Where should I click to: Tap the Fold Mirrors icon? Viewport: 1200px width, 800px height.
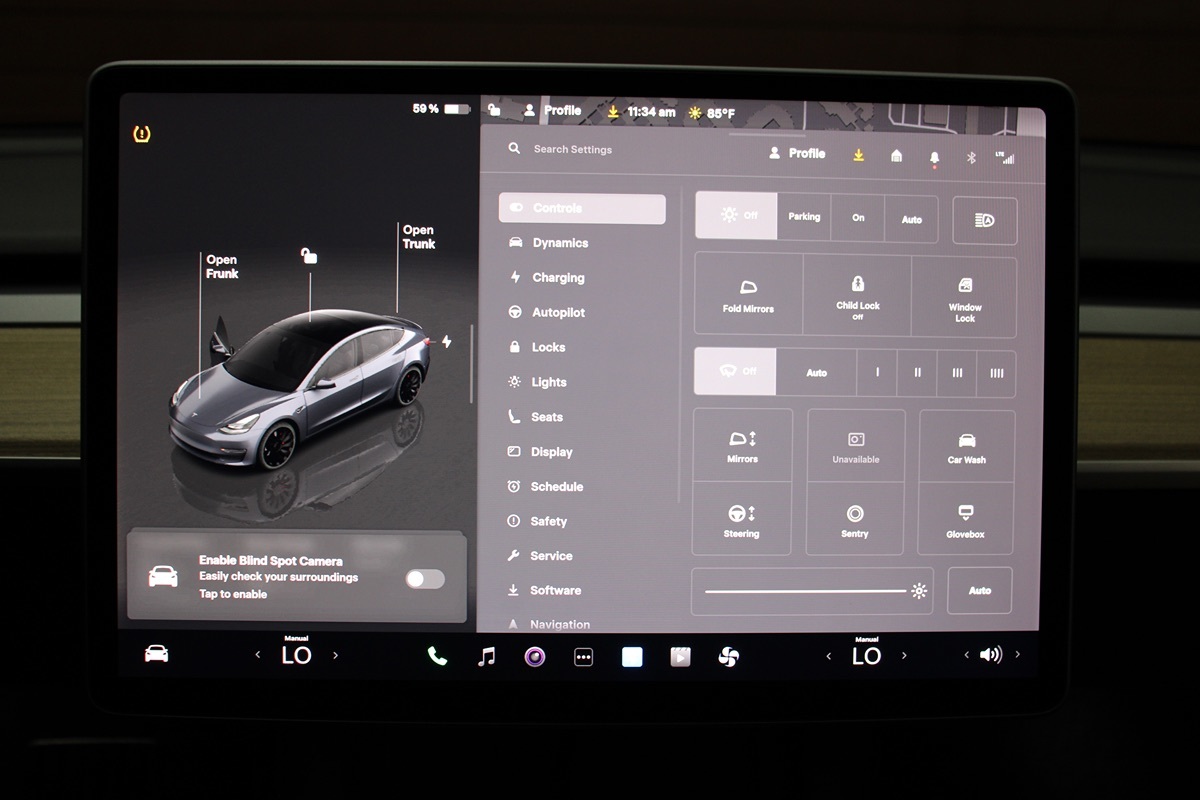pos(748,296)
